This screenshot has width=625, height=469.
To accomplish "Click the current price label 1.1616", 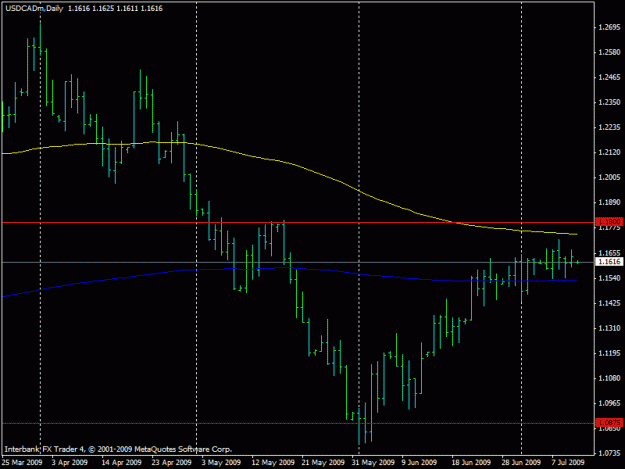I will (609, 262).
